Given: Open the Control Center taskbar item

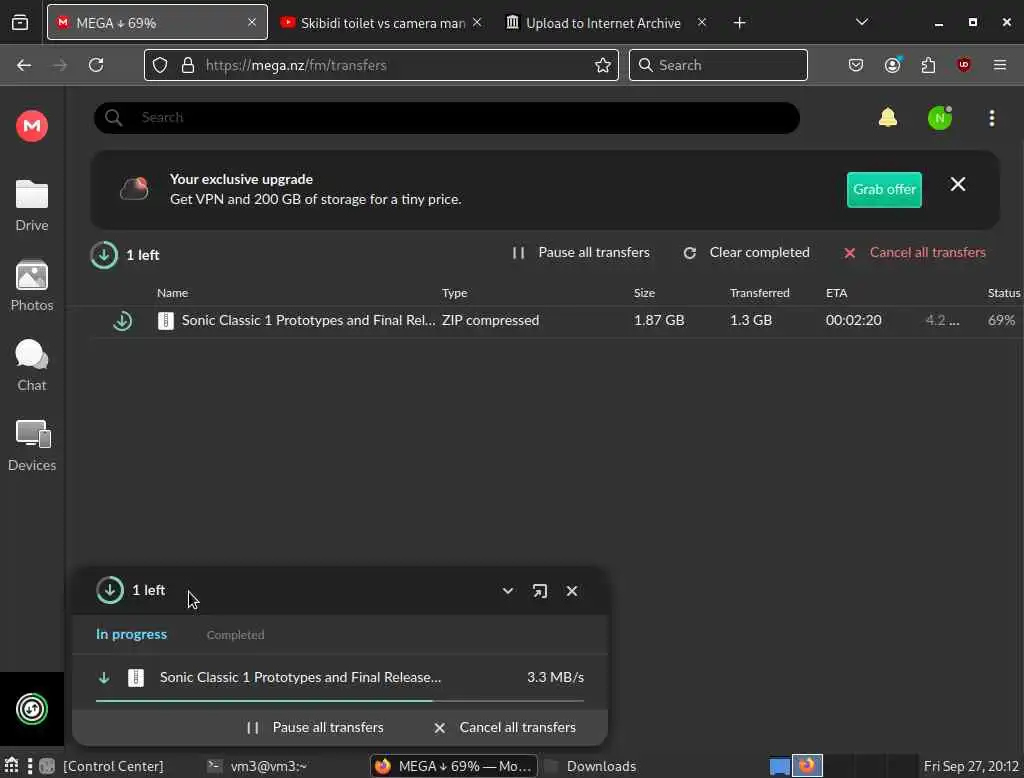Looking at the screenshot, I should click(101, 766).
